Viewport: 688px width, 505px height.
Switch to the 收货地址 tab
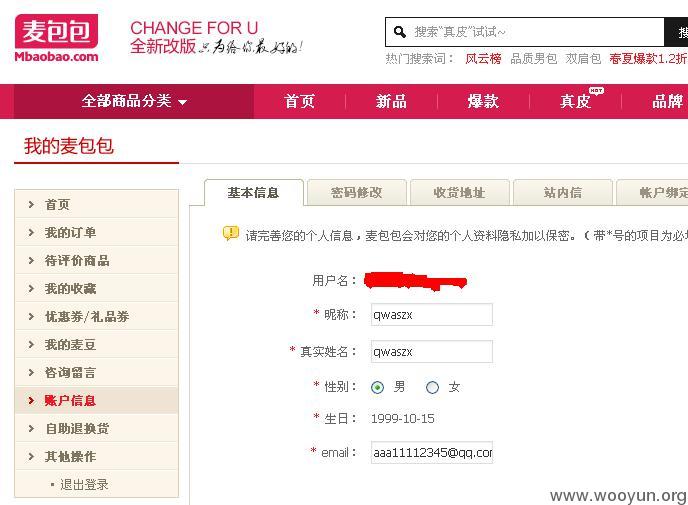click(459, 192)
